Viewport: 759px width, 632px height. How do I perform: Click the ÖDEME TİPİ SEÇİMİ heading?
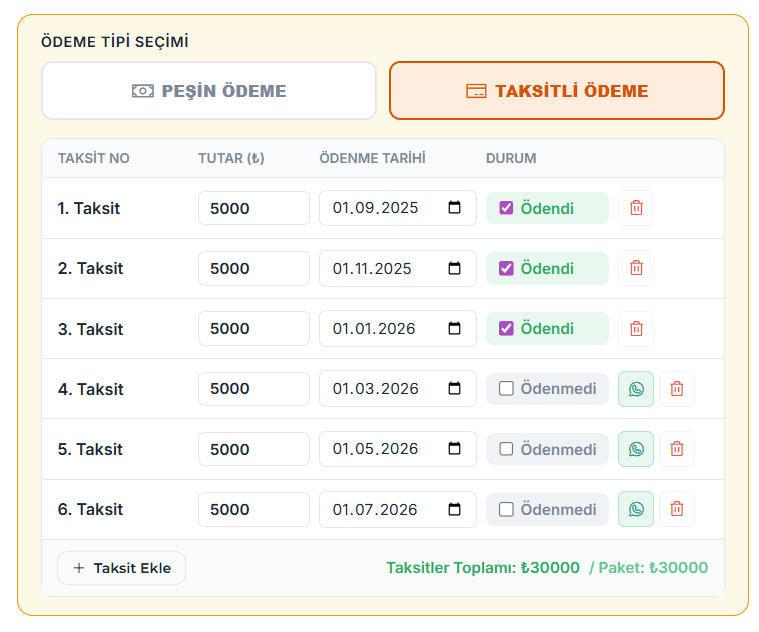[x=115, y=41]
